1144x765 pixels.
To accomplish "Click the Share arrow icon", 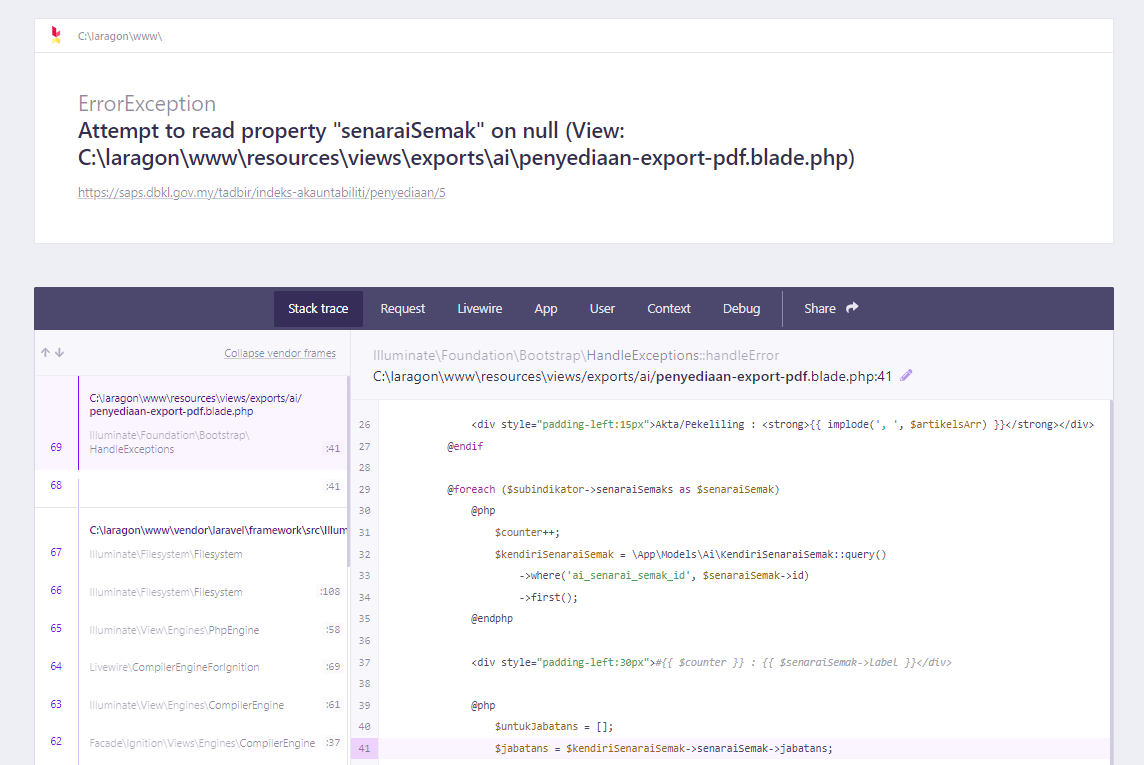I will pyautogui.click(x=852, y=308).
